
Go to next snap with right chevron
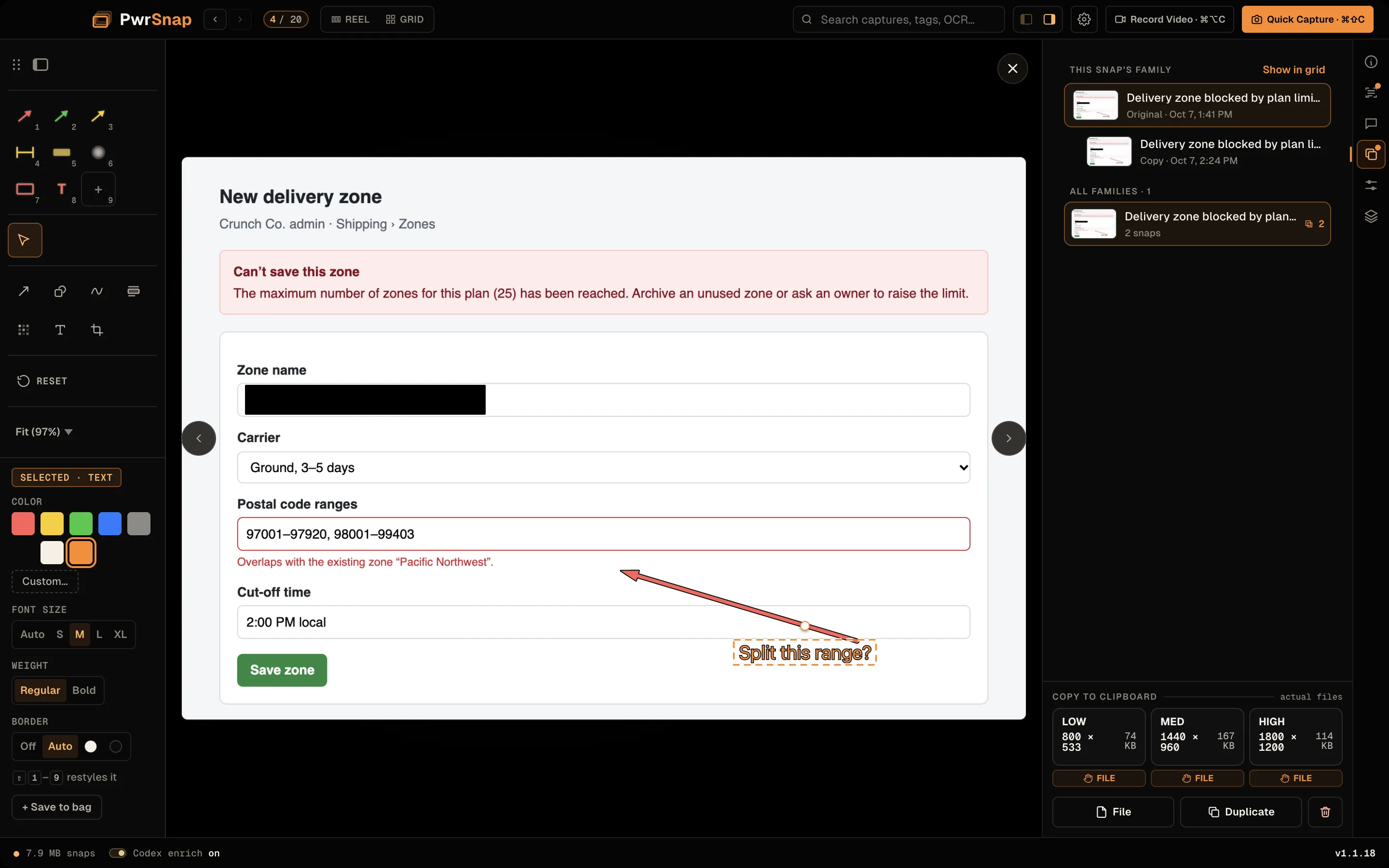pyautogui.click(x=1008, y=439)
